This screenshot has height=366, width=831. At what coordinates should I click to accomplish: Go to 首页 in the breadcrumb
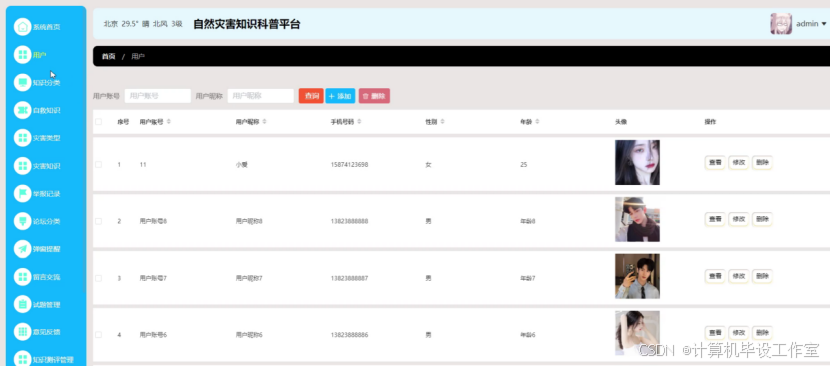point(109,56)
